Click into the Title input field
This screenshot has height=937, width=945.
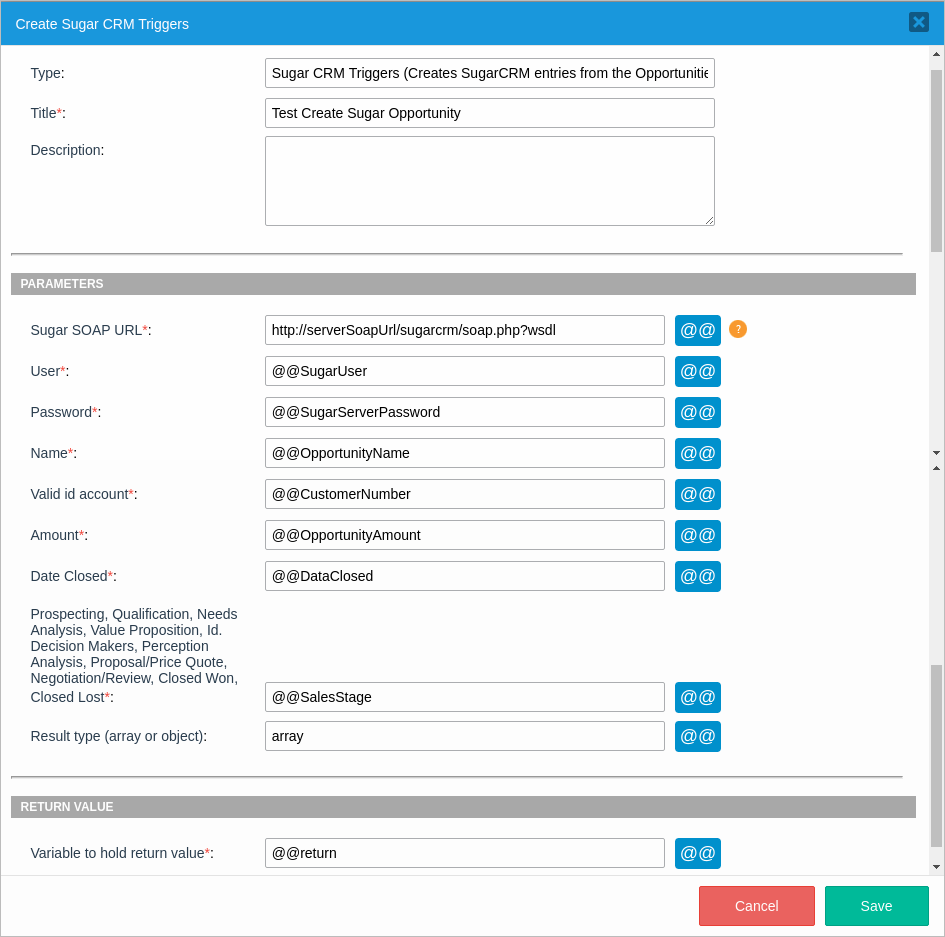[x=489, y=113]
